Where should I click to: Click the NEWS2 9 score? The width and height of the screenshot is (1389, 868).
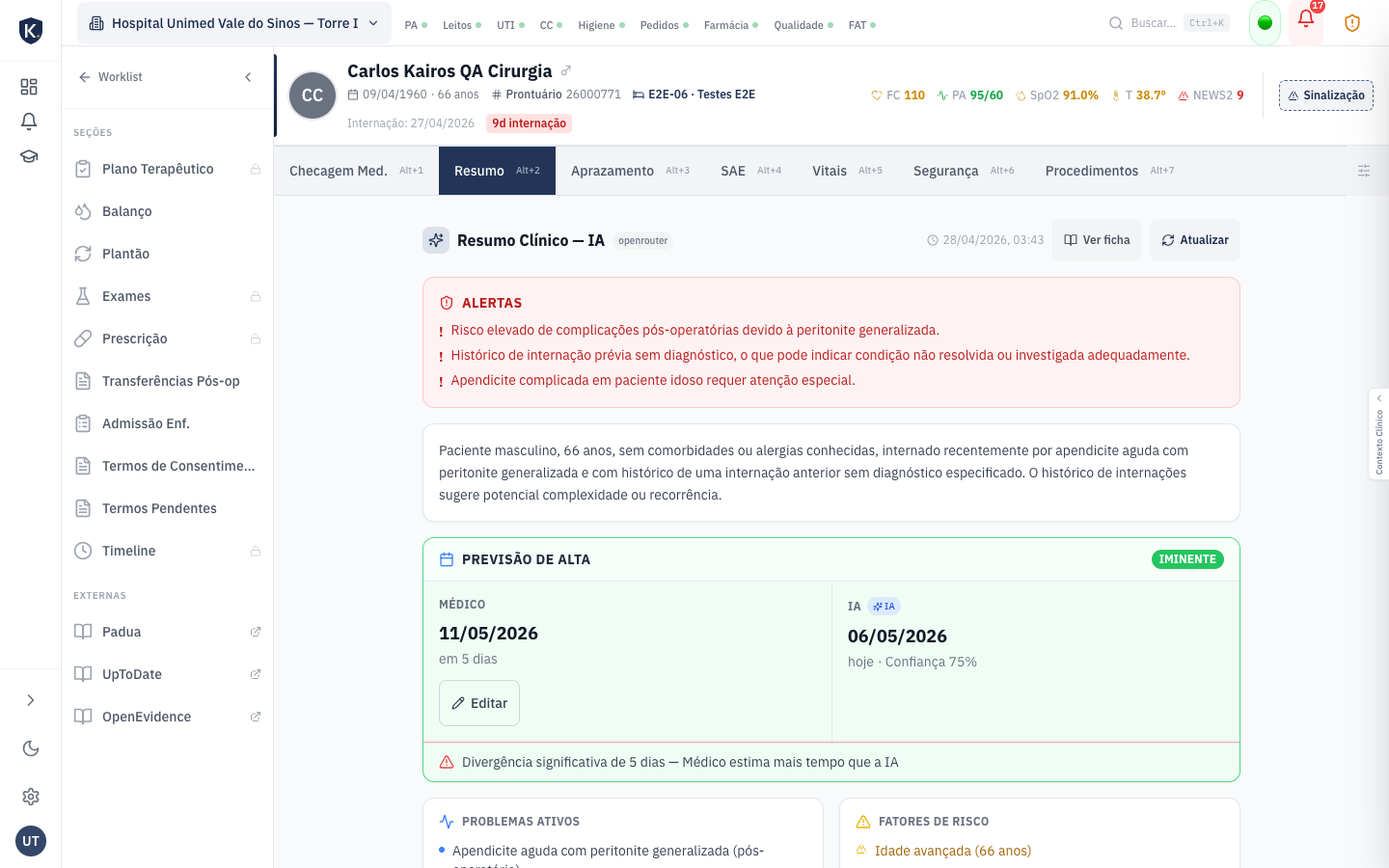click(x=1211, y=95)
